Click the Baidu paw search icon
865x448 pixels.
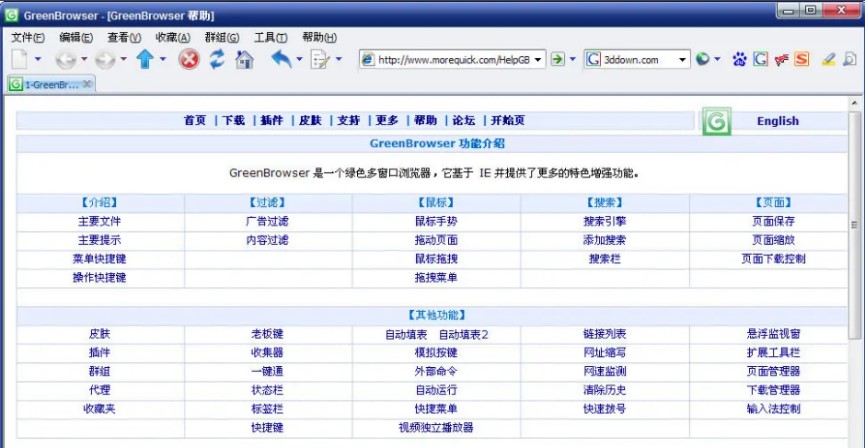point(740,60)
